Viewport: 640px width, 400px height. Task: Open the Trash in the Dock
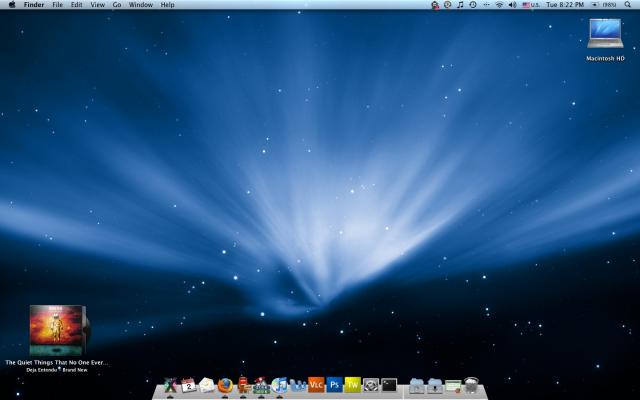click(471, 385)
